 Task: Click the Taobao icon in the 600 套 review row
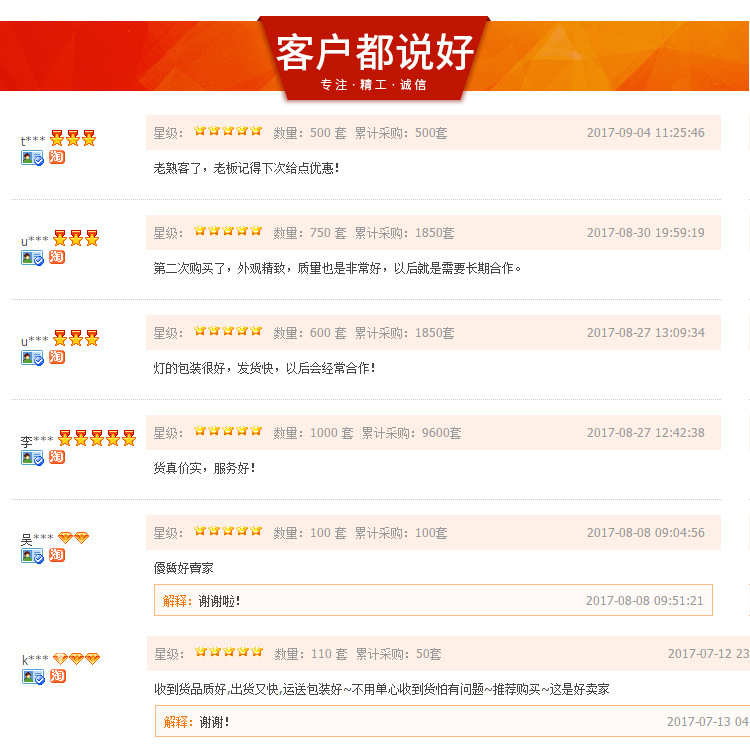coord(57,356)
